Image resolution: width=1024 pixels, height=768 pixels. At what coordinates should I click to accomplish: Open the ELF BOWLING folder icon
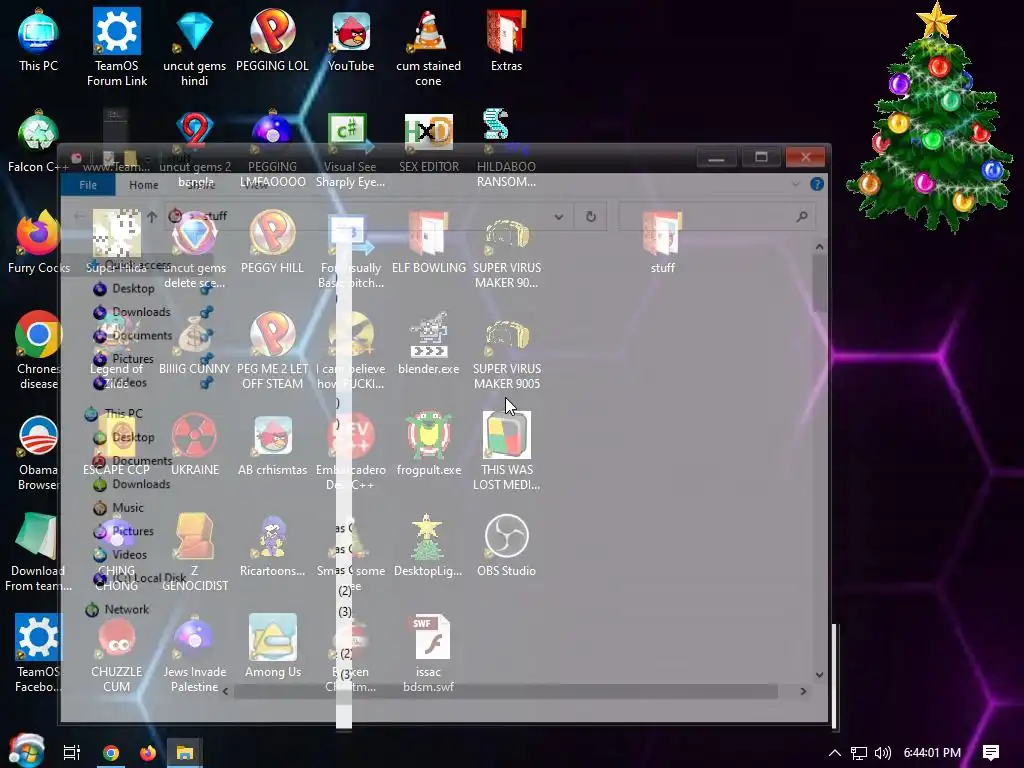[x=428, y=233]
